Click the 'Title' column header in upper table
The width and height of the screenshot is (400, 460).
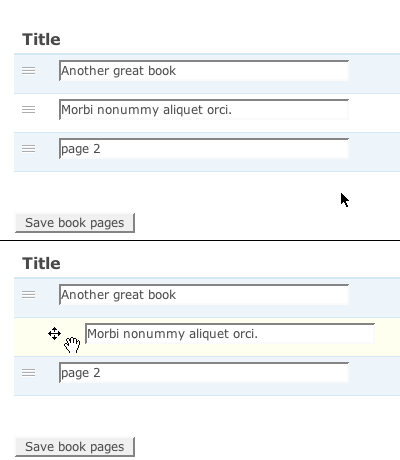(41, 39)
